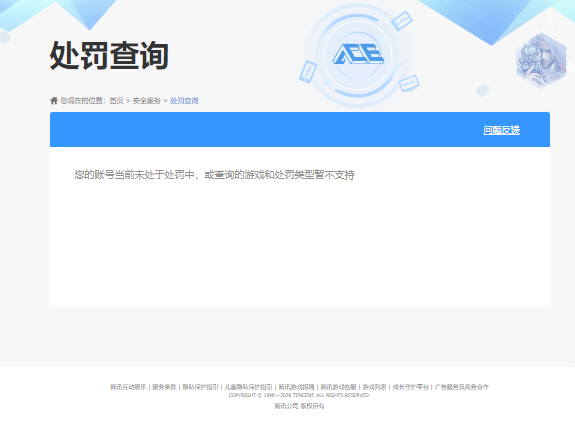The width and height of the screenshot is (575, 439).
Task: Open 广告服务及商务合作 footer link
Action: tap(462, 387)
